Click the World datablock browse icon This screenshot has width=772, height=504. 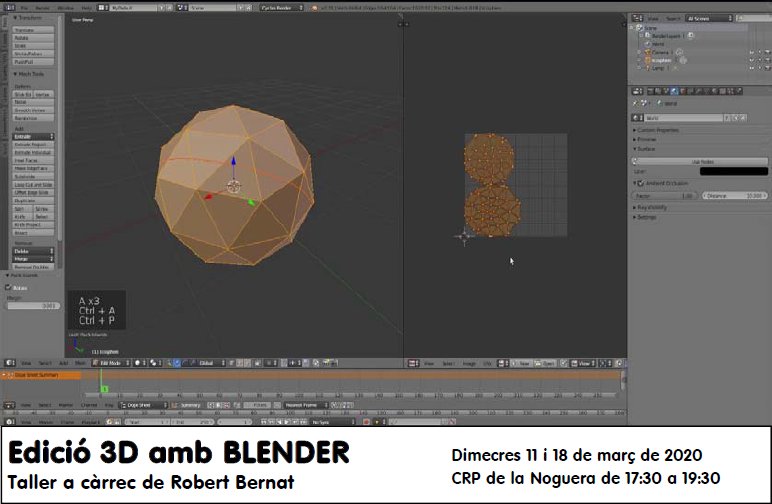pyautogui.click(x=638, y=118)
